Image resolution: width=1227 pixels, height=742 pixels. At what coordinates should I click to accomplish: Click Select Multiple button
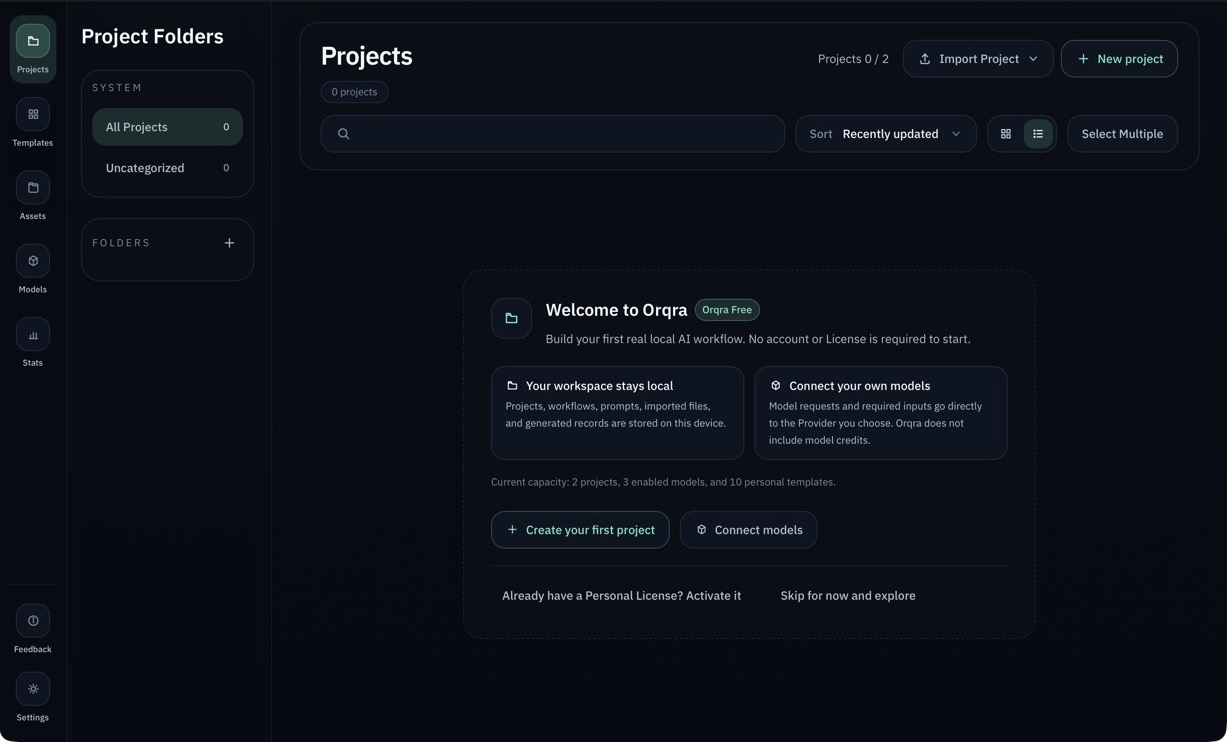pos(1122,134)
